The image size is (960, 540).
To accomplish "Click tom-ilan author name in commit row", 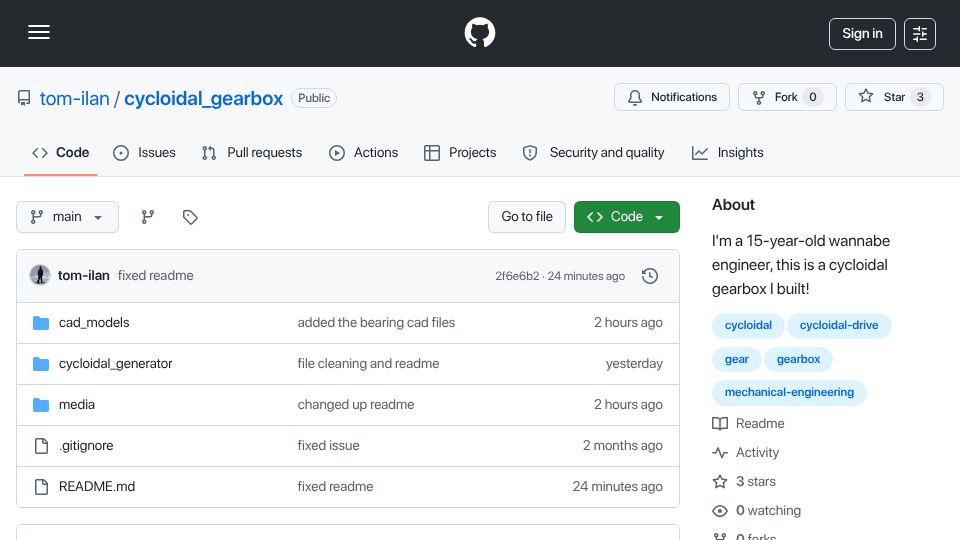I will 84,276.
